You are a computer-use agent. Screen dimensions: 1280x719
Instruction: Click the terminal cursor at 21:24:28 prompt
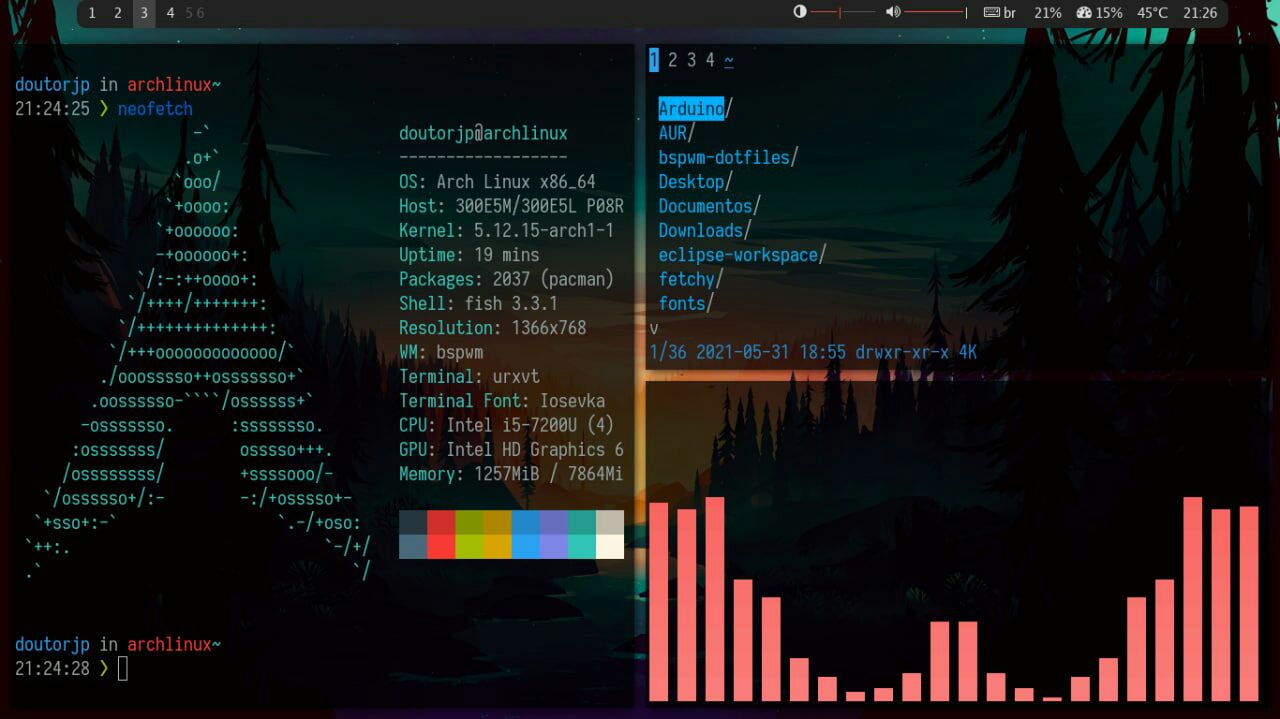pos(123,669)
